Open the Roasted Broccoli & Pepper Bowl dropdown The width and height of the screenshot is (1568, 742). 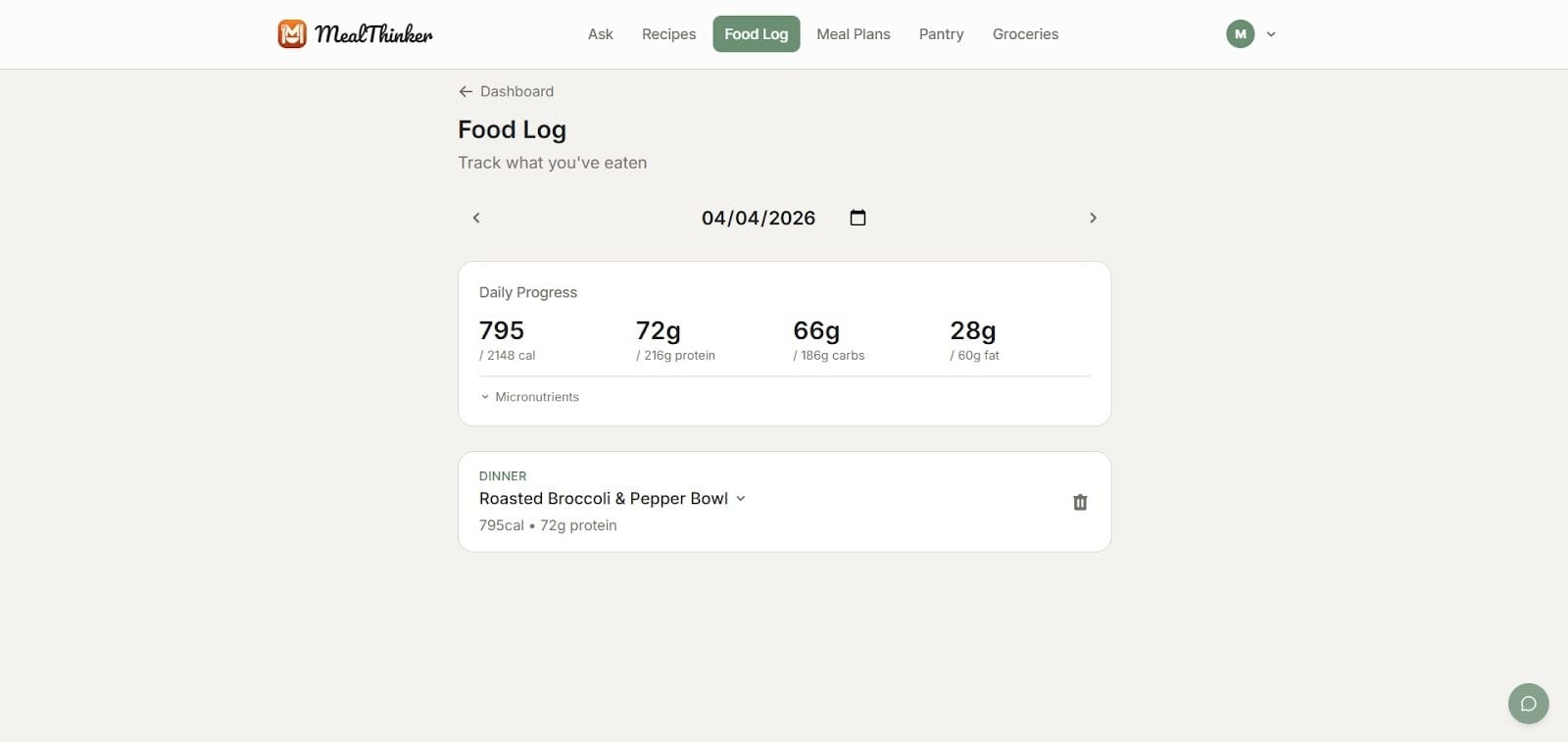(741, 499)
